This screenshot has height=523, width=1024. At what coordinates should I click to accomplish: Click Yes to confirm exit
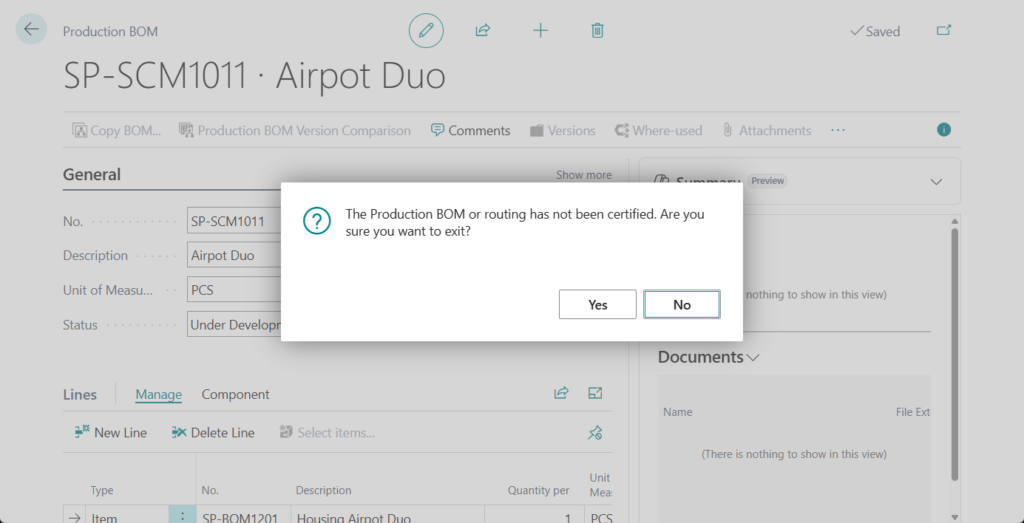pos(597,305)
